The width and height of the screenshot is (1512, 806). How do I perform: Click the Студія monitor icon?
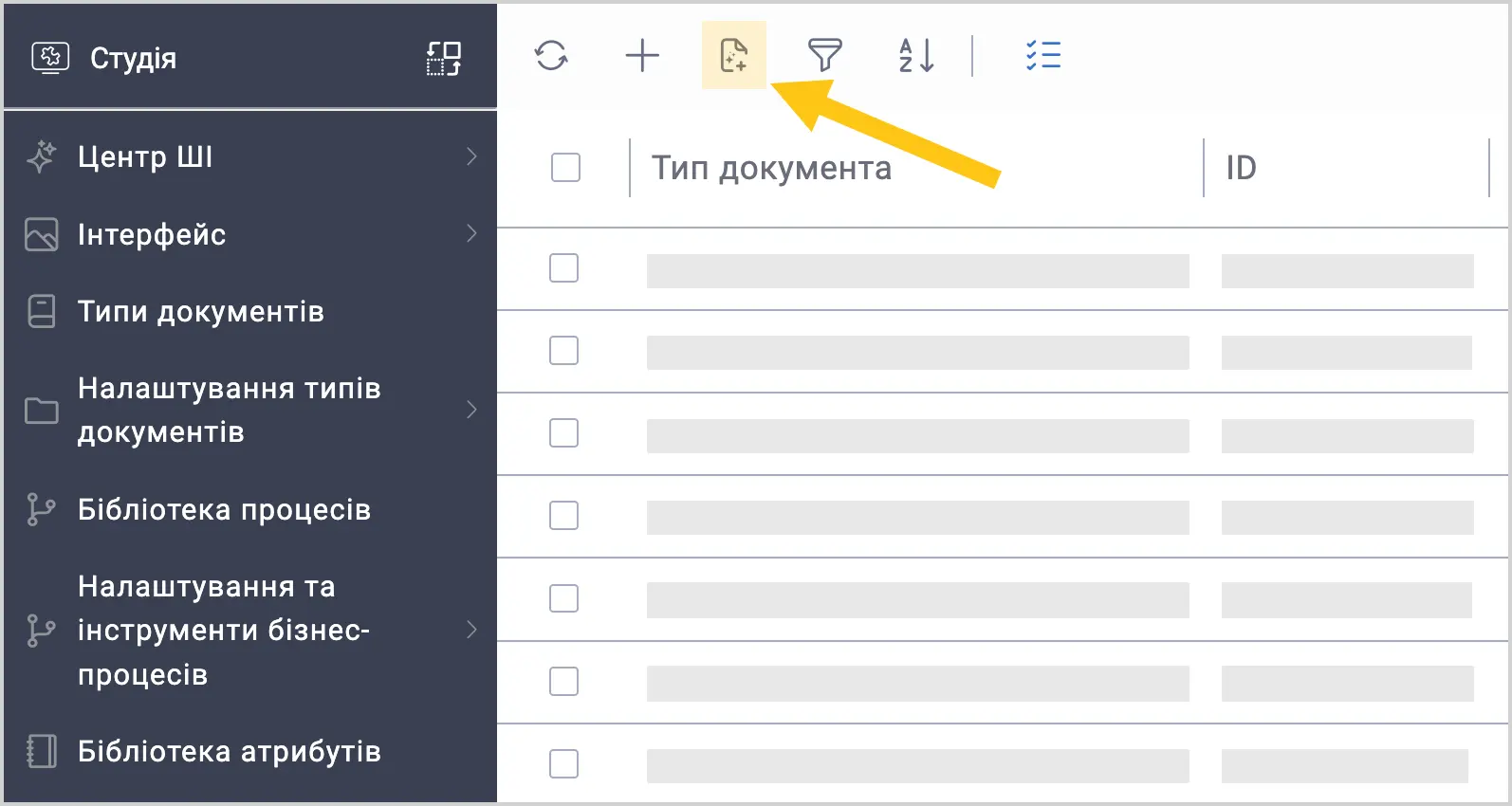50,57
